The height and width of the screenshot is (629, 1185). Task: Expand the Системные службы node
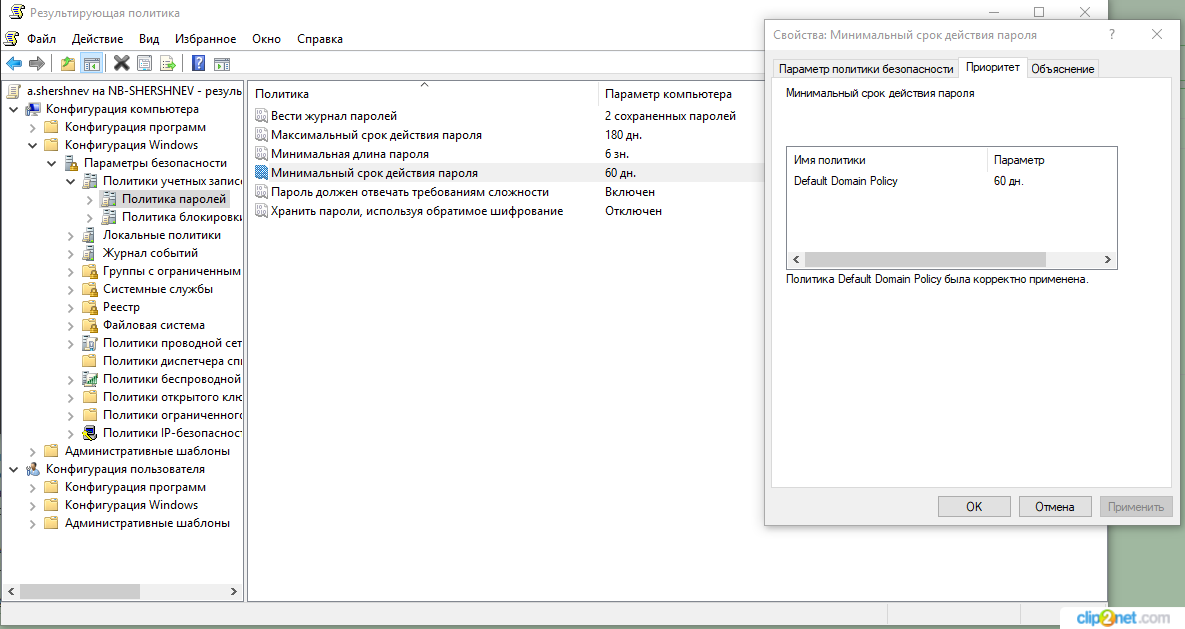pyautogui.click(x=70, y=290)
